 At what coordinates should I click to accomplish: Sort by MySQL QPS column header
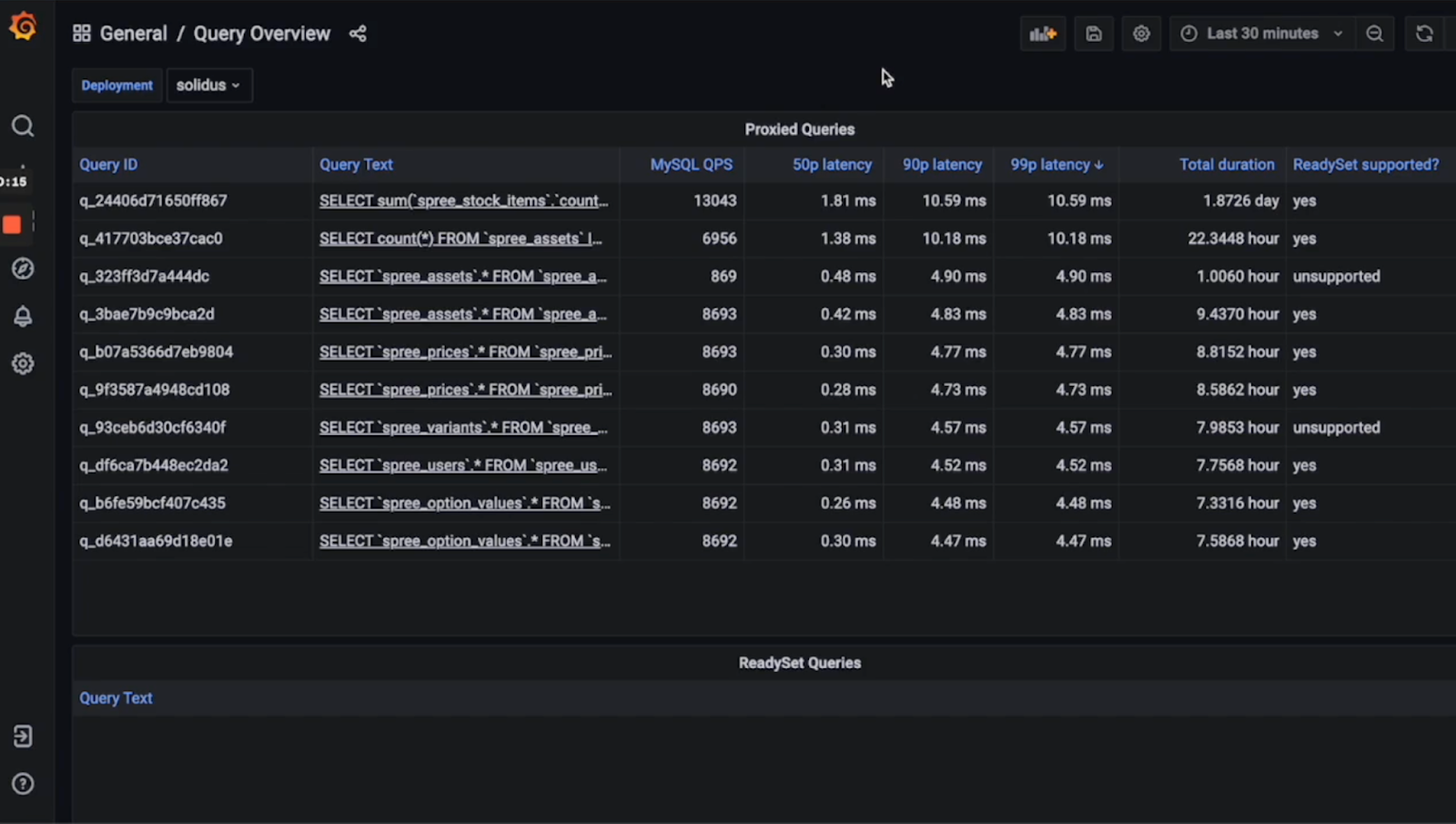pos(692,165)
